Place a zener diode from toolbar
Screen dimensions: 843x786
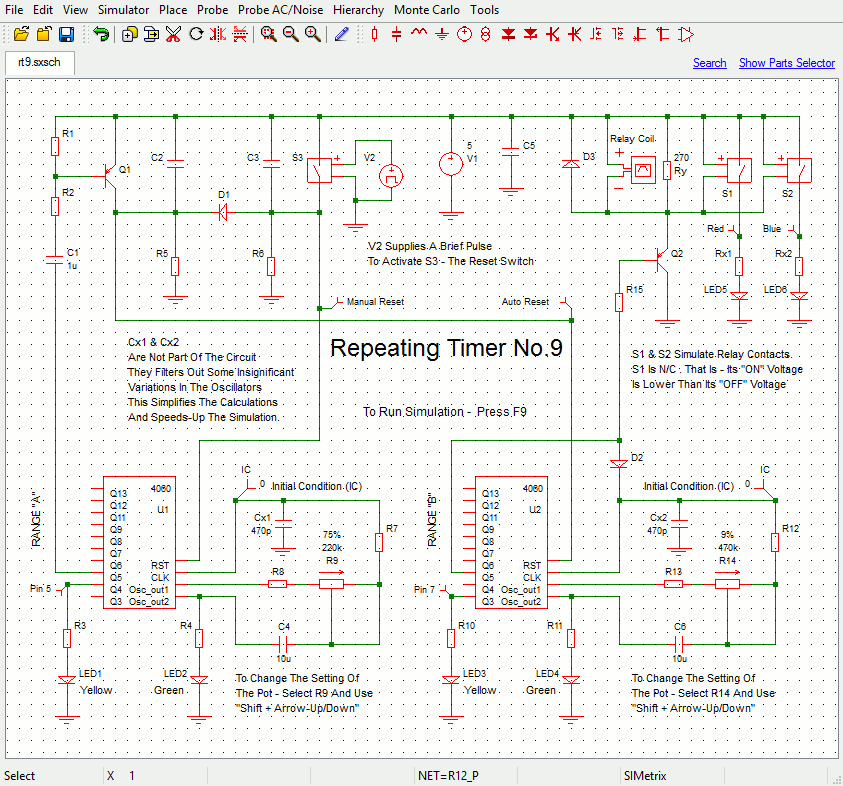point(531,34)
